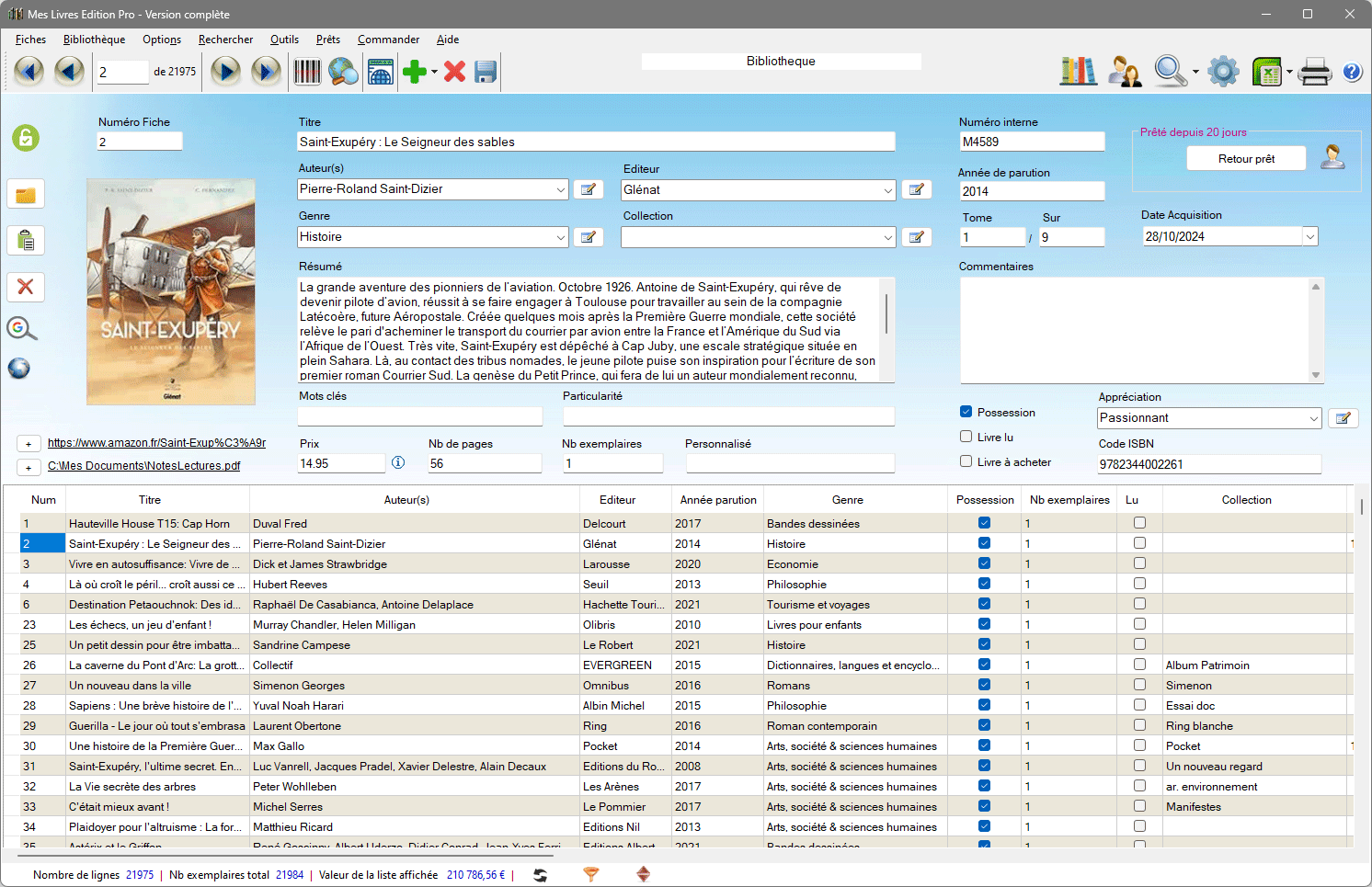Go to the next record
The height and width of the screenshot is (887, 1372).
pos(225,71)
